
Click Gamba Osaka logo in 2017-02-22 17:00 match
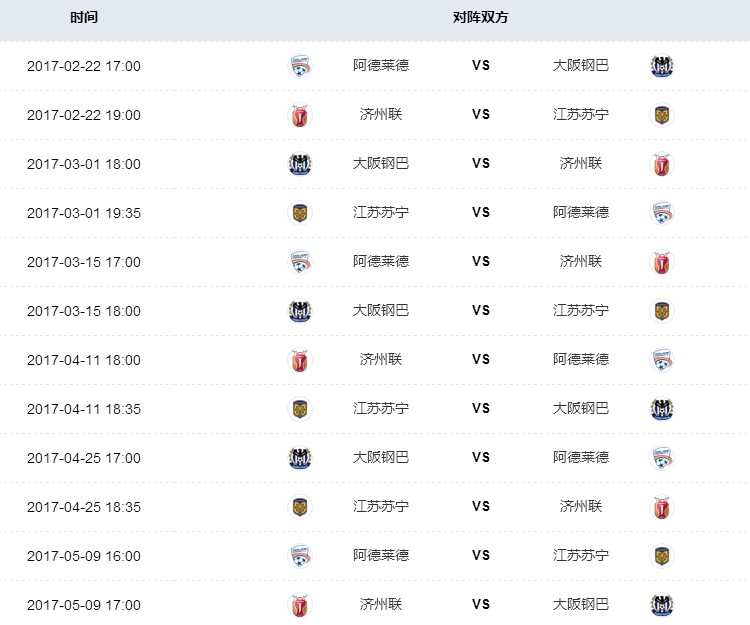click(661, 66)
